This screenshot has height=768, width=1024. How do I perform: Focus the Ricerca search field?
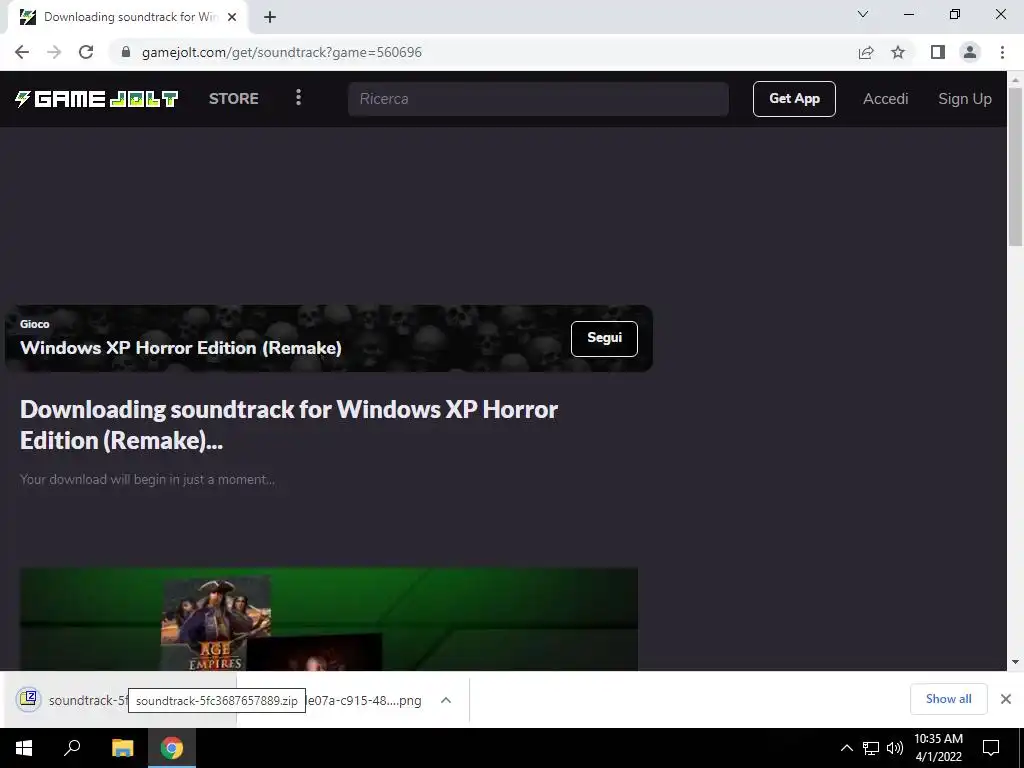(538, 99)
